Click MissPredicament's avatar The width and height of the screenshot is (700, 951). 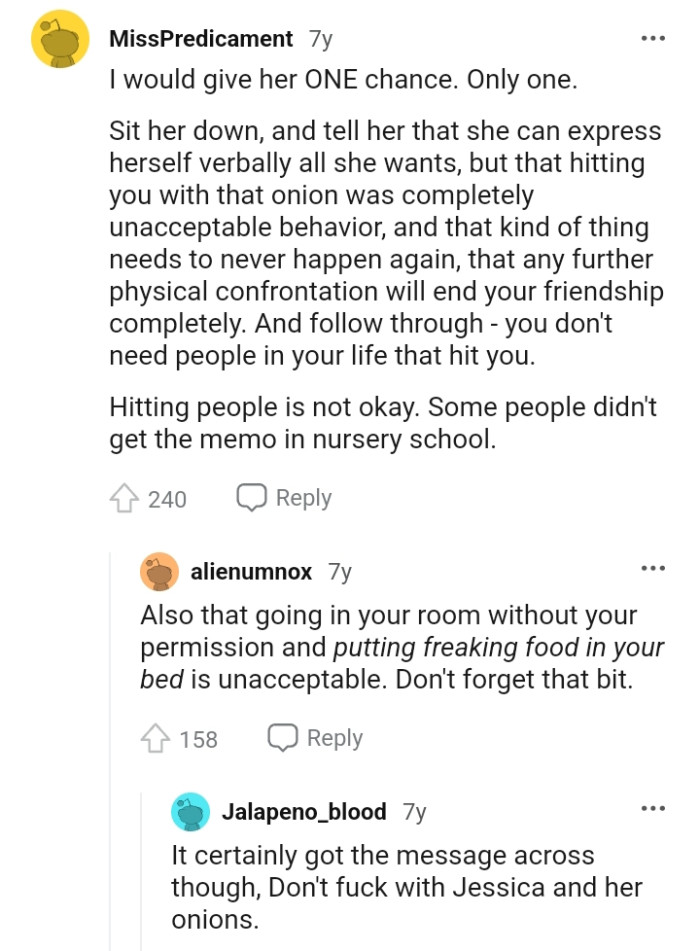point(60,38)
